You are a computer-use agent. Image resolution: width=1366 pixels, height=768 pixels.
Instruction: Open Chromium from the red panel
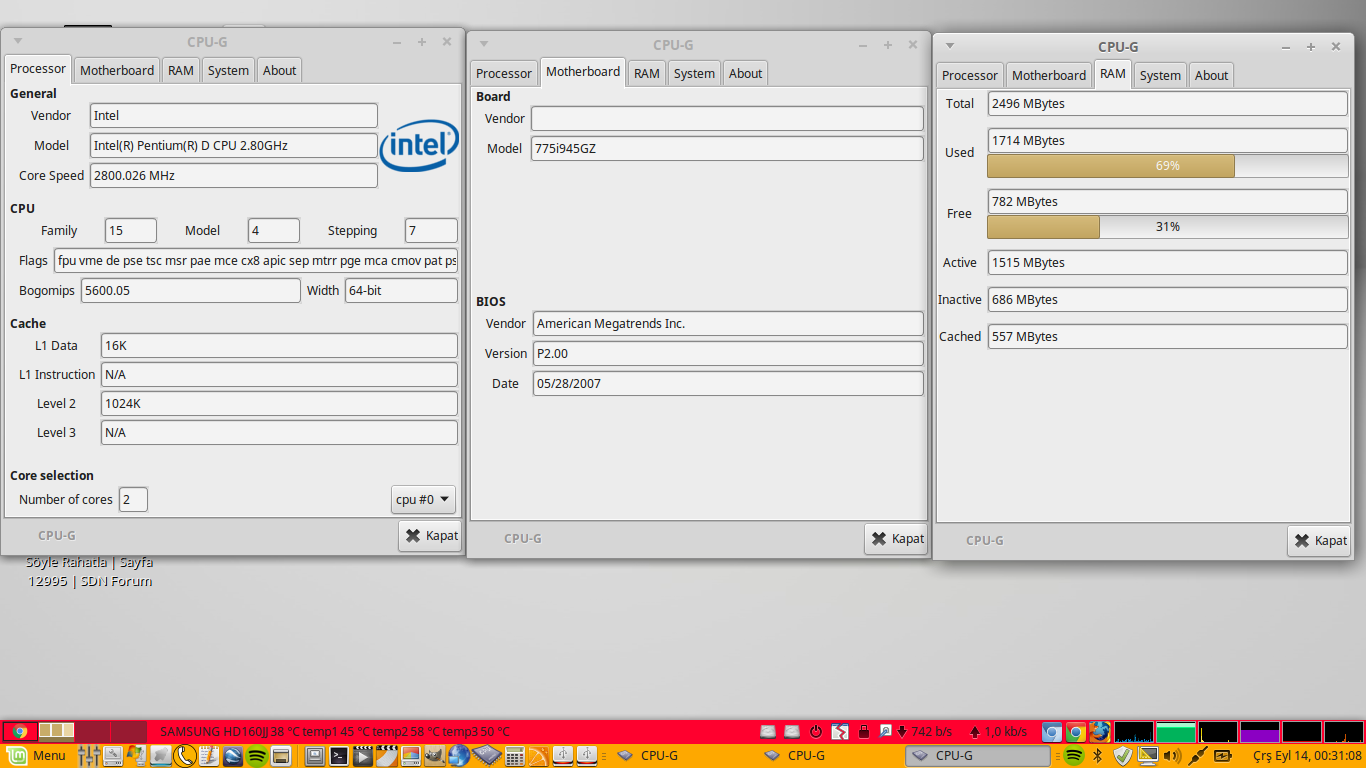click(1052, 731)
